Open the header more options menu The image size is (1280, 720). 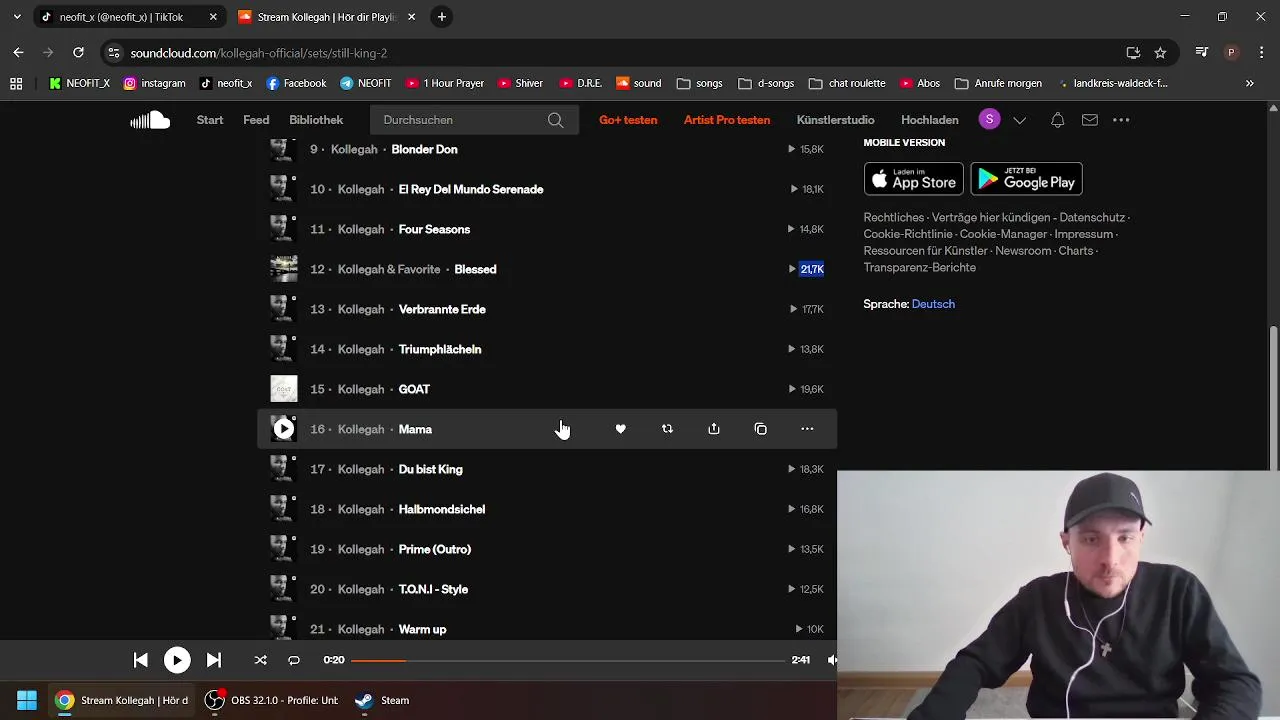click(1121, 120)
